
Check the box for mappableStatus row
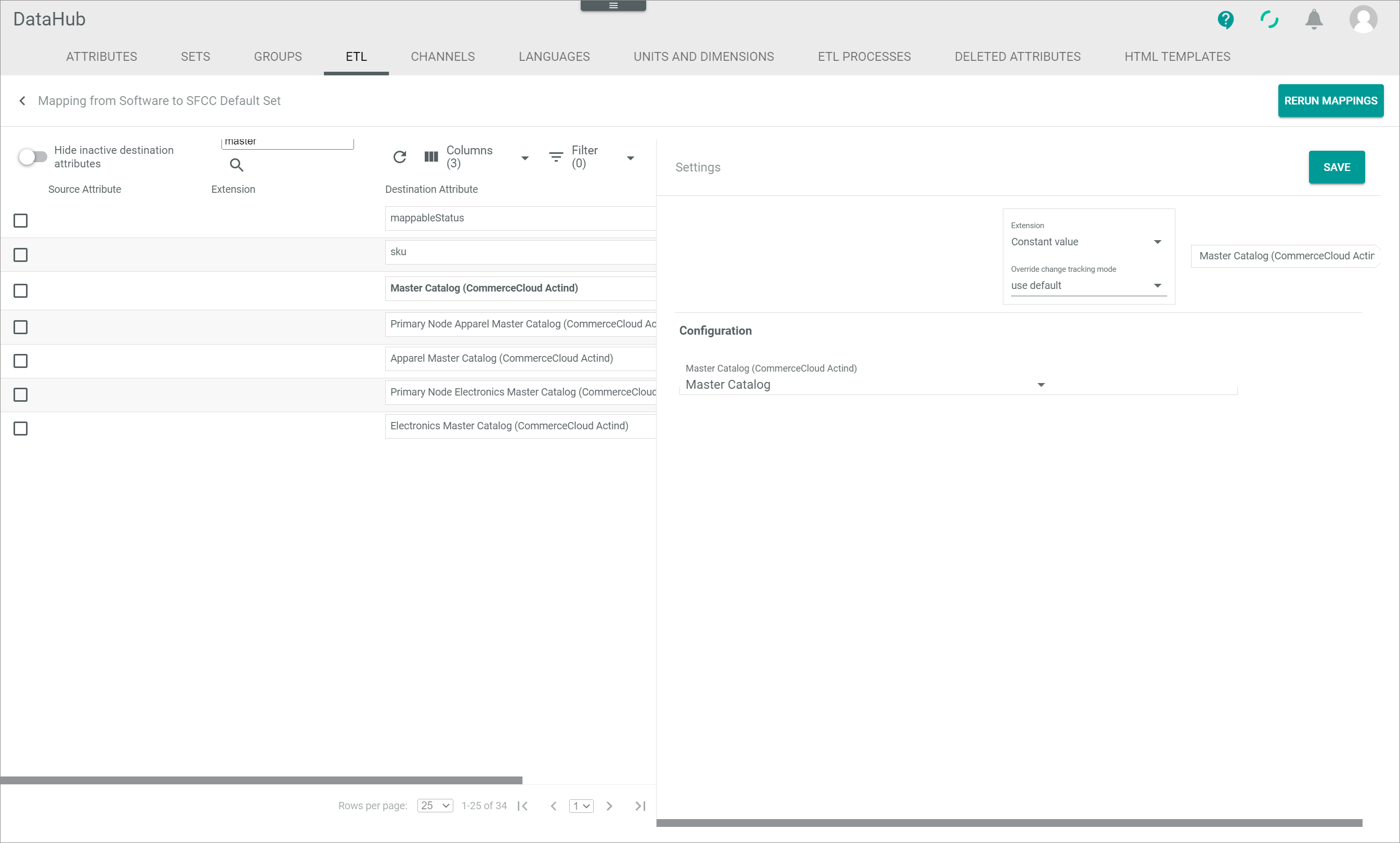click(20, 220)
